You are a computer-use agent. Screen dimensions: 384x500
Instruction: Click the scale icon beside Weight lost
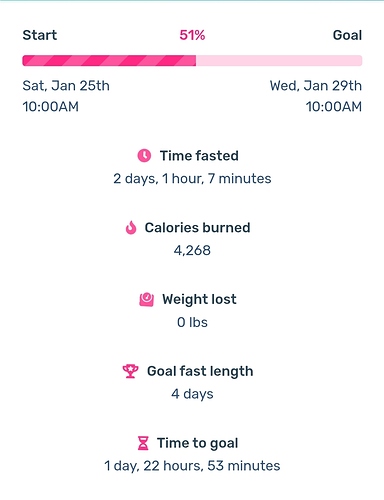(x=146, y=299)
